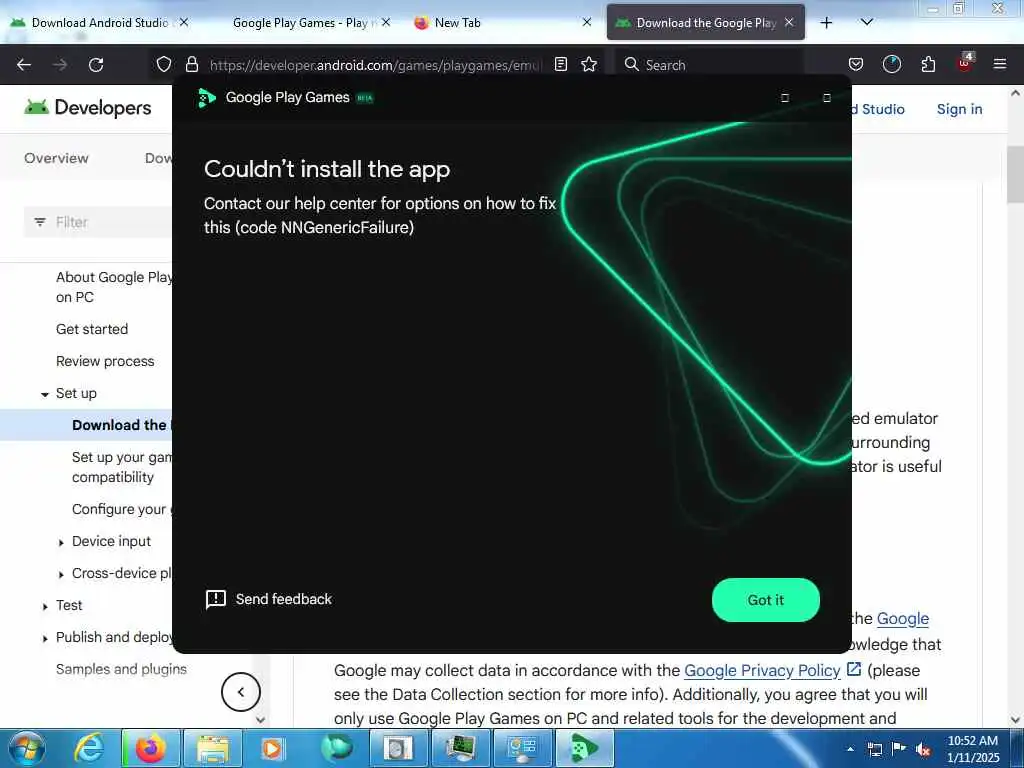The width and height of the screenshot is (1024, 768).
Task: Go forward with browser forward arrow
Action: pyautogui.click(x=60, y=65)
